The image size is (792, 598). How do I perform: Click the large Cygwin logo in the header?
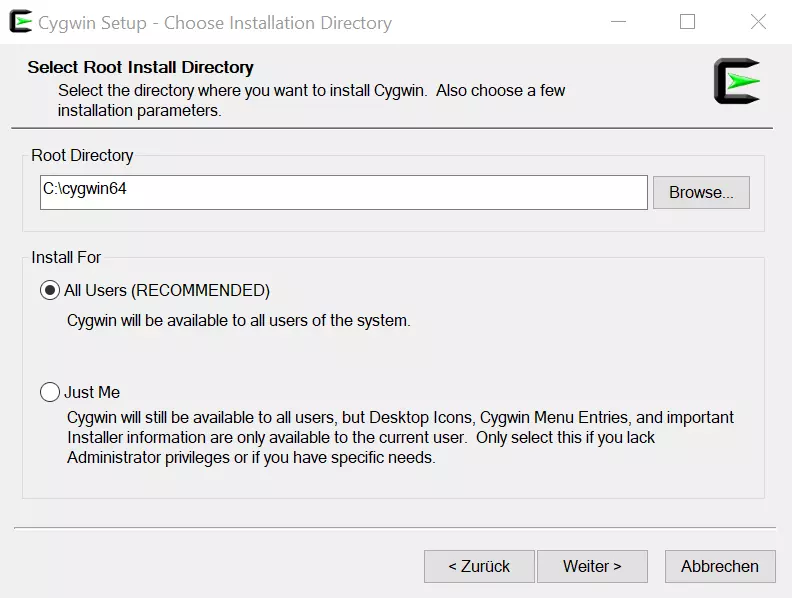[736, 81]
